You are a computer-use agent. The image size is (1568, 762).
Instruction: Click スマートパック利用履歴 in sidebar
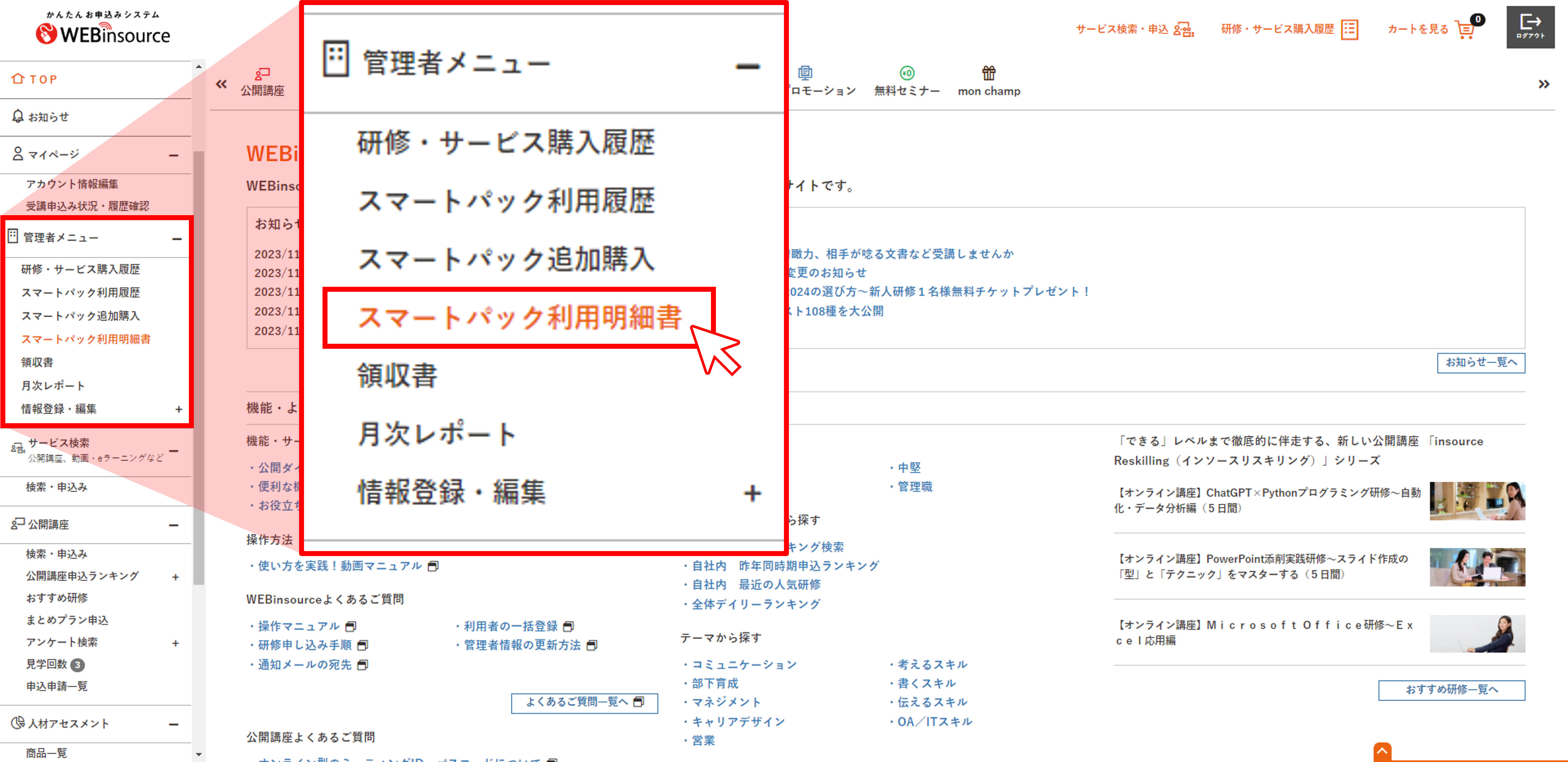80,292
